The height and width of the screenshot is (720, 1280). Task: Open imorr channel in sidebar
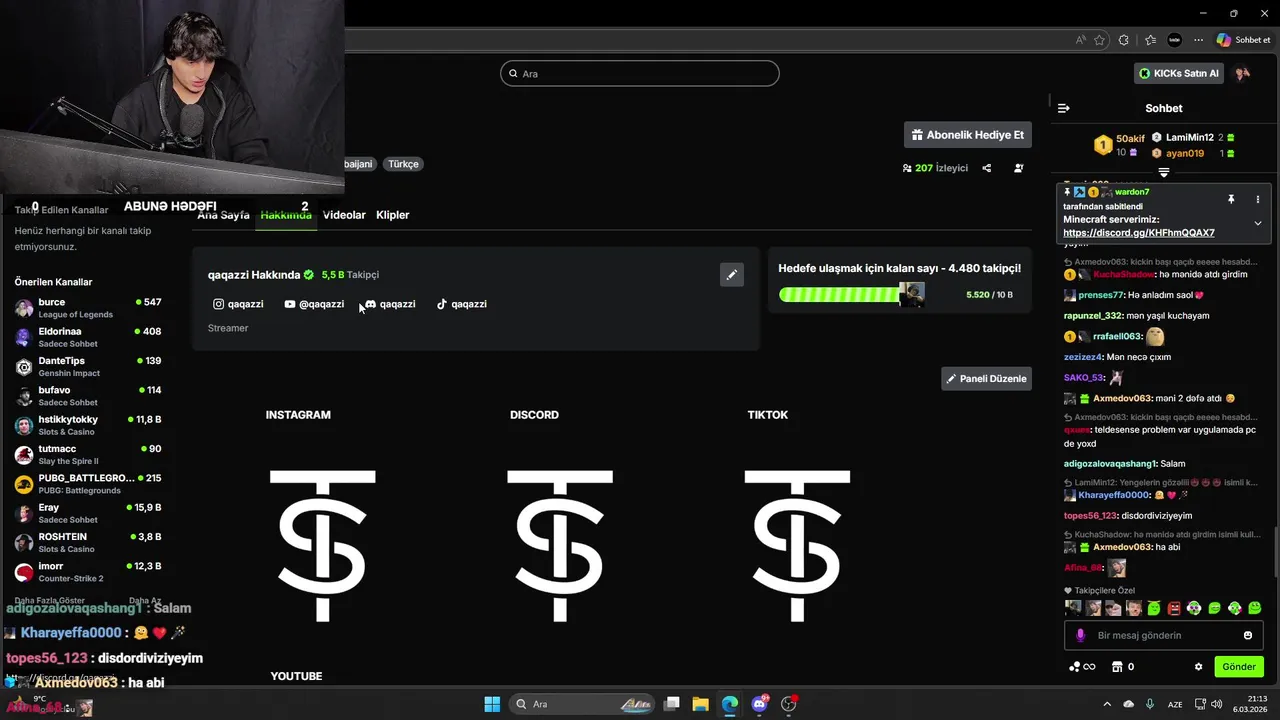click(x=88, y=572)
